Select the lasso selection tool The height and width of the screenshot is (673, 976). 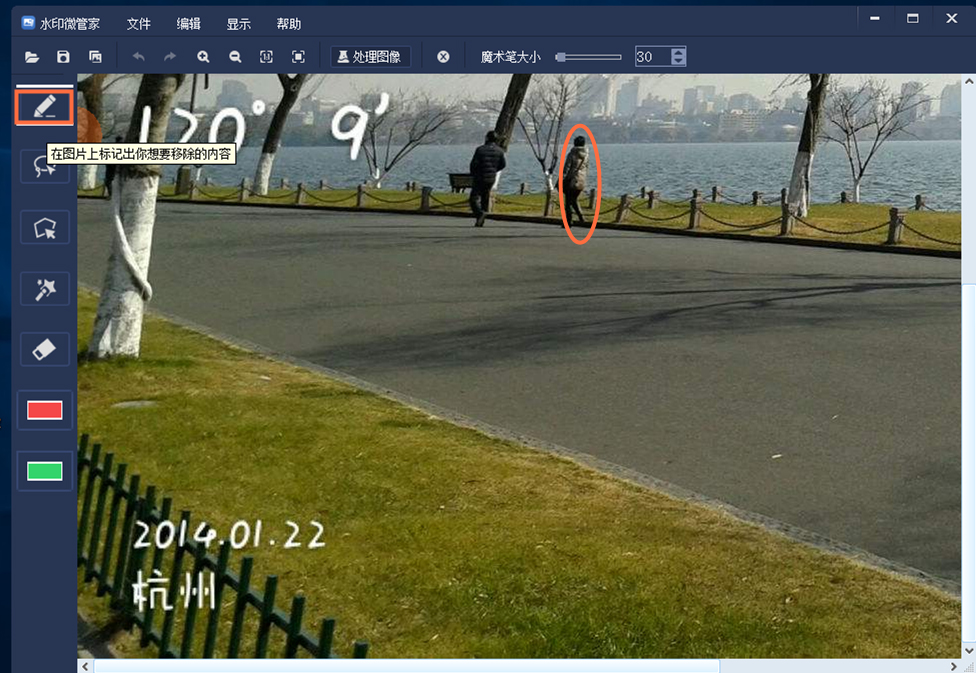(x=45, y=166)
